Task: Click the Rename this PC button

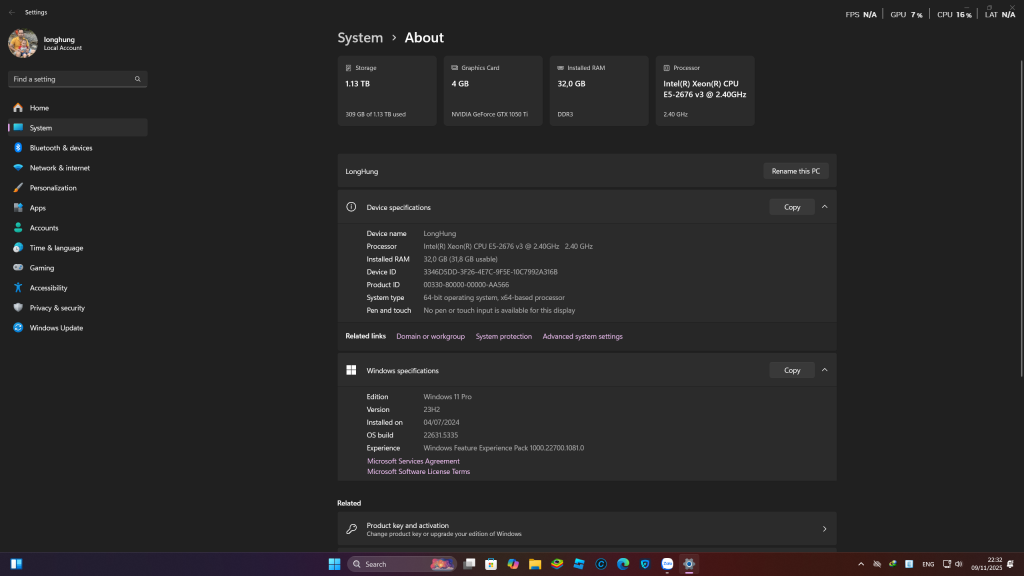Action: pos(796,171)
